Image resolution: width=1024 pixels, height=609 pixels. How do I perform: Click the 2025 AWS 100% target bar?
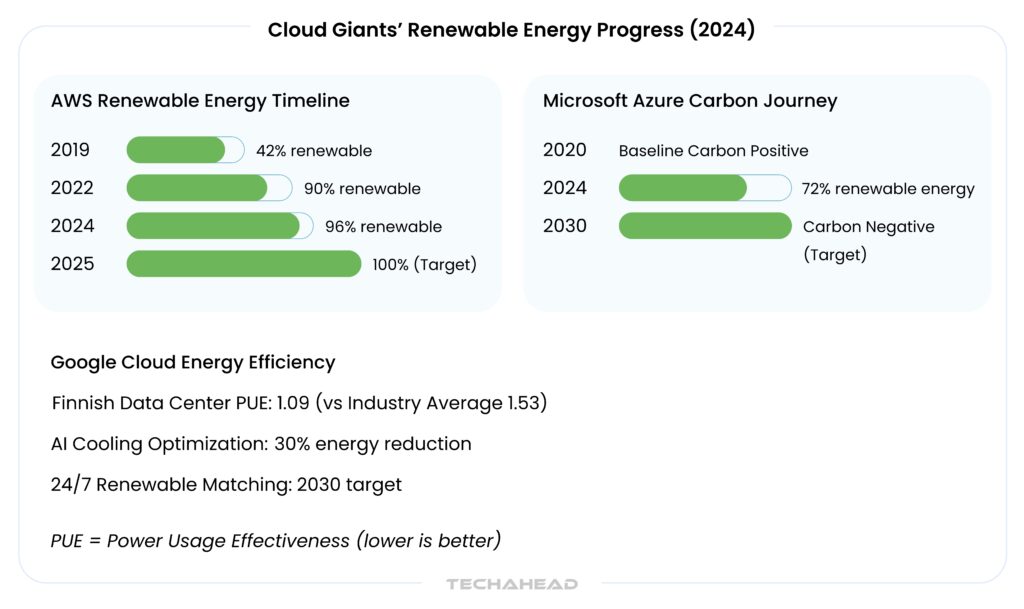pos(243,264)
